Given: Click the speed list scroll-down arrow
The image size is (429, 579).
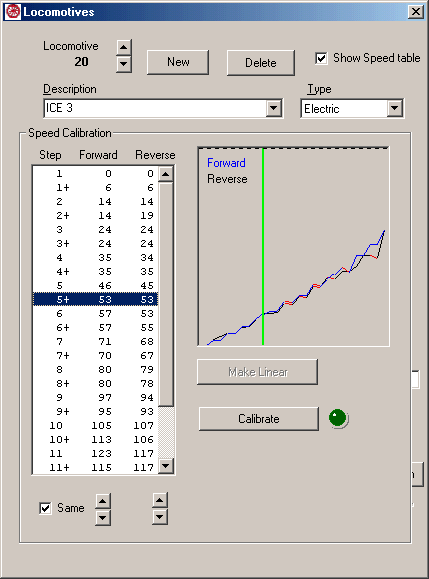Looking at the screenshot, I should pos(166,466).
